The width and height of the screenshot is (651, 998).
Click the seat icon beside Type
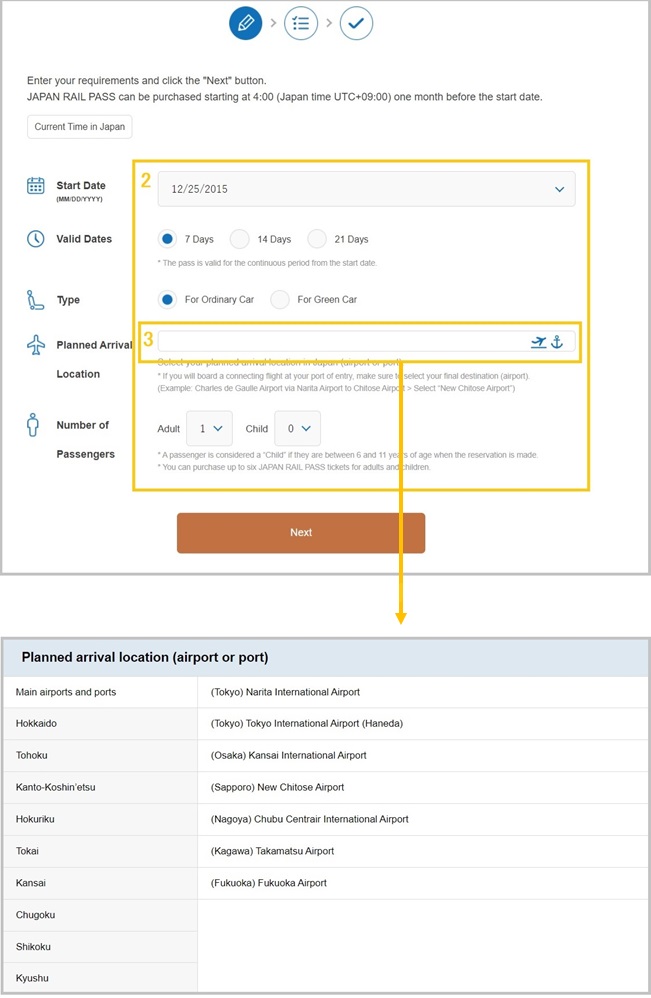pyautogui.click(x=35, y=300)
